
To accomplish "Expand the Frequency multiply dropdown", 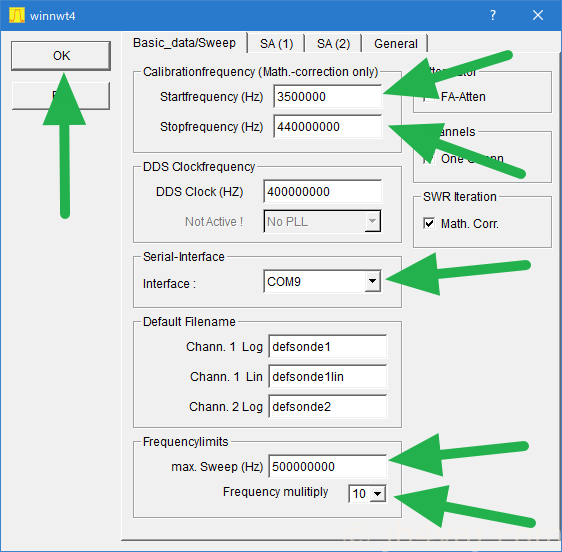I will tap(377, 494).
